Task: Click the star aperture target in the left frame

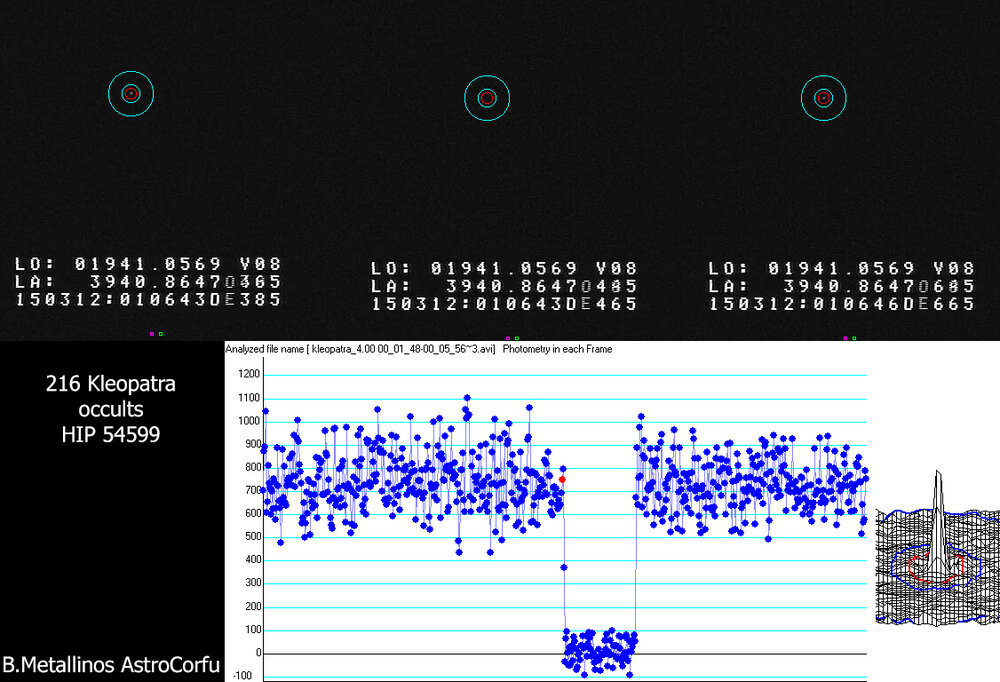Action: (130, 93)
